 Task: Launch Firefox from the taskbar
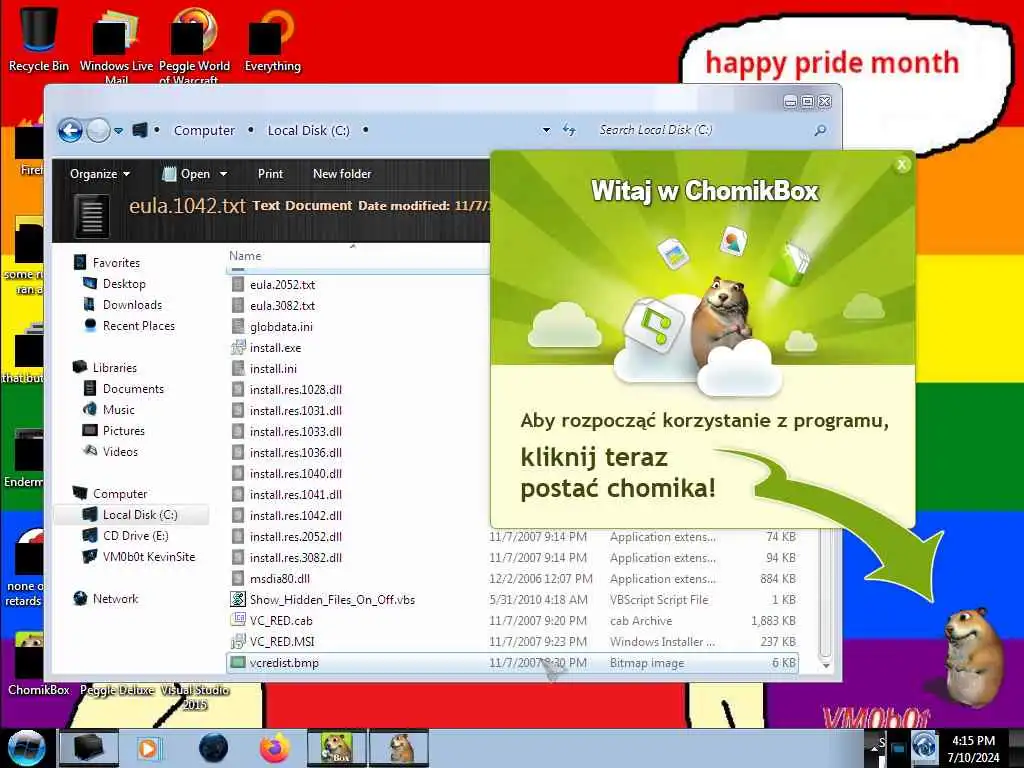pos(275,748)
